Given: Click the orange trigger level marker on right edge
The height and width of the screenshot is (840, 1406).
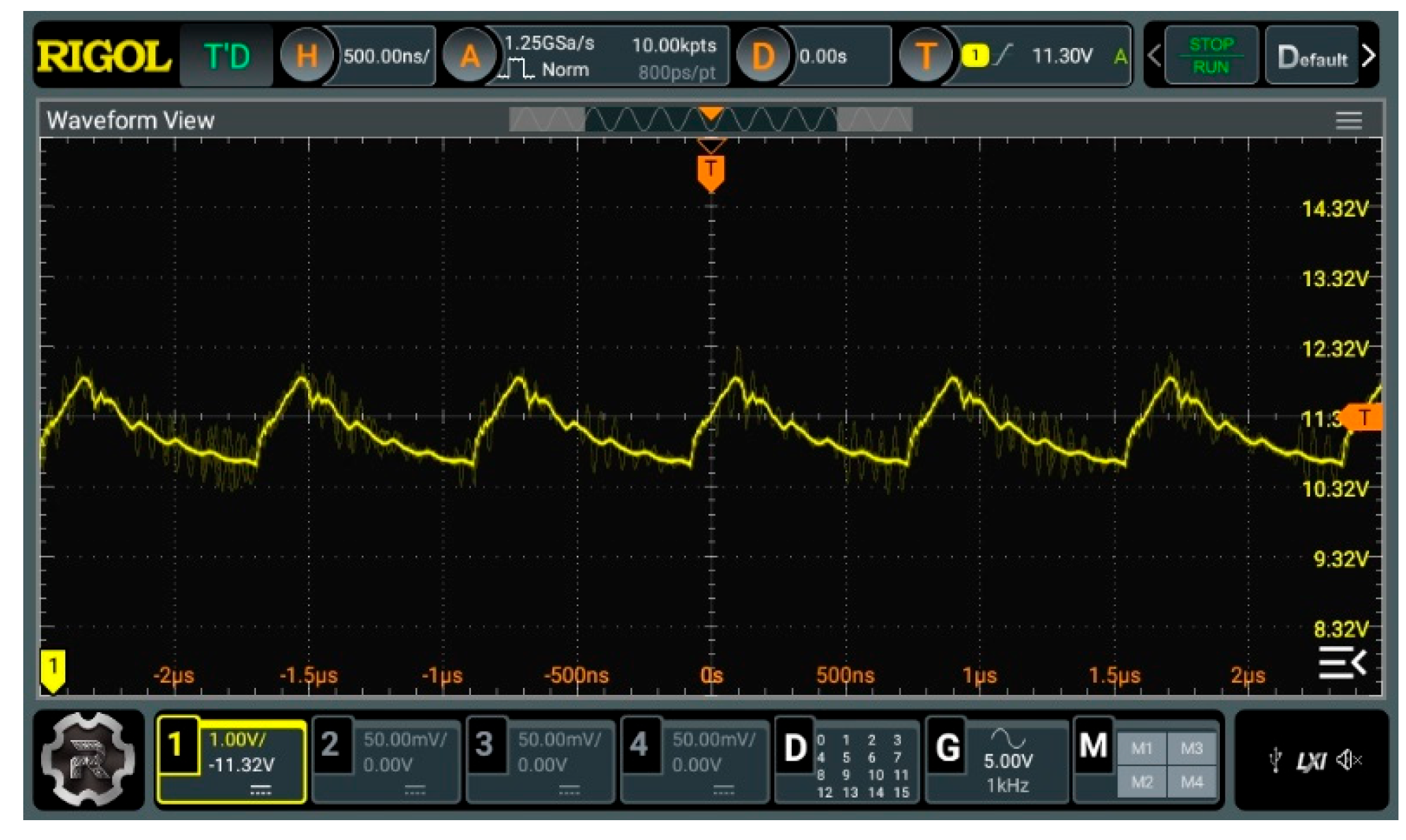Looking at the screenshot, I should click(x=1363, y=417).
